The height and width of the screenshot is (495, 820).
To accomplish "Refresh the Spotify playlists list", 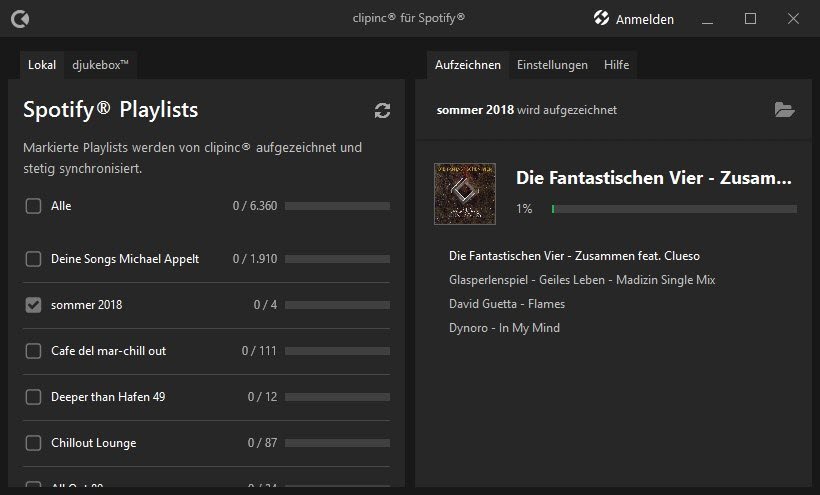I will point(382,110).
